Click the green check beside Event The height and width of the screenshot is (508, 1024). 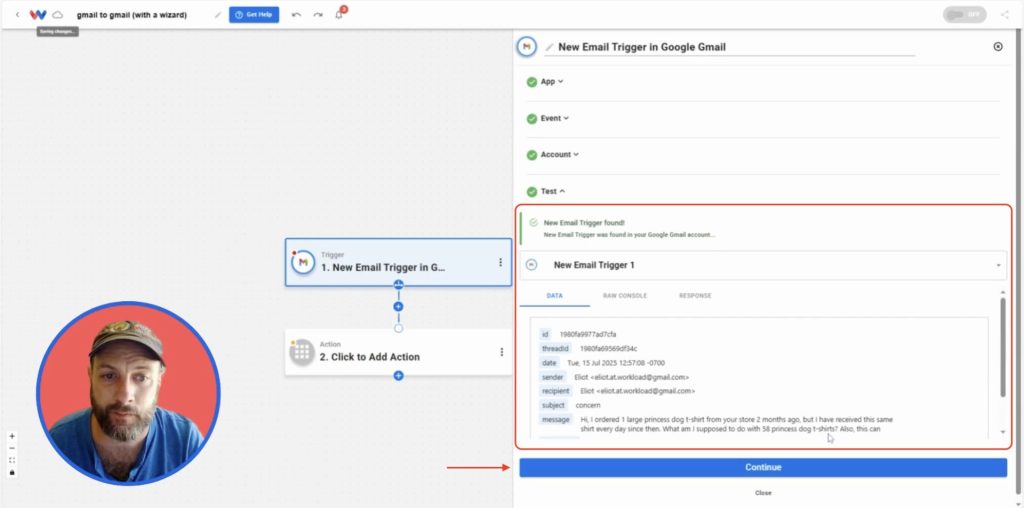coord(532,118)
